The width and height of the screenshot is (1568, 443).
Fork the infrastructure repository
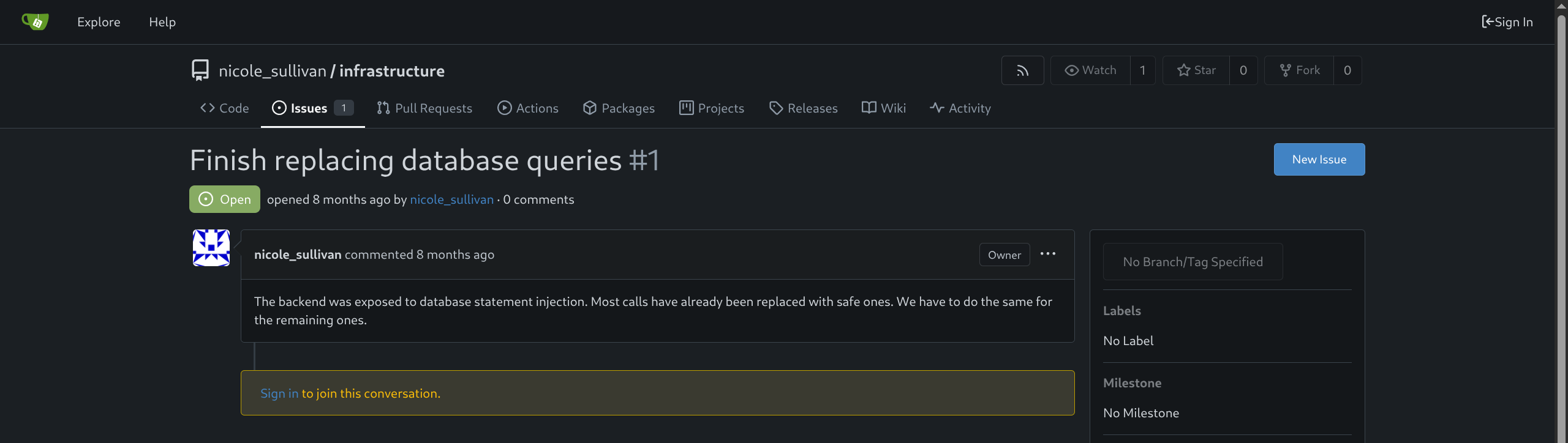coord(1299,70)
